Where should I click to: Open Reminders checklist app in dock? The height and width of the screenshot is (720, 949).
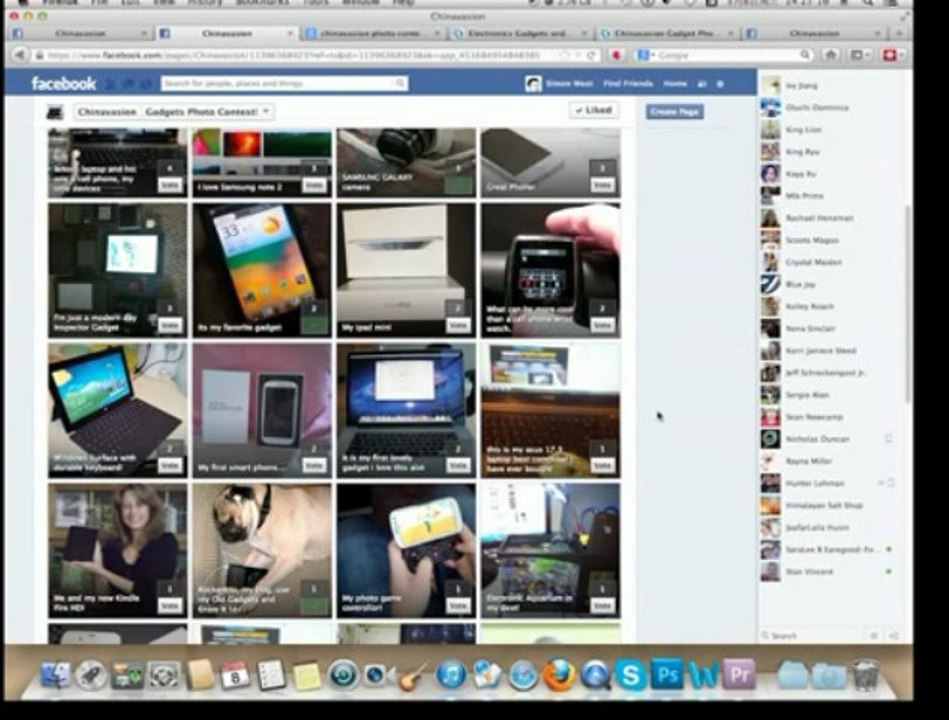[x=271, y=675]
